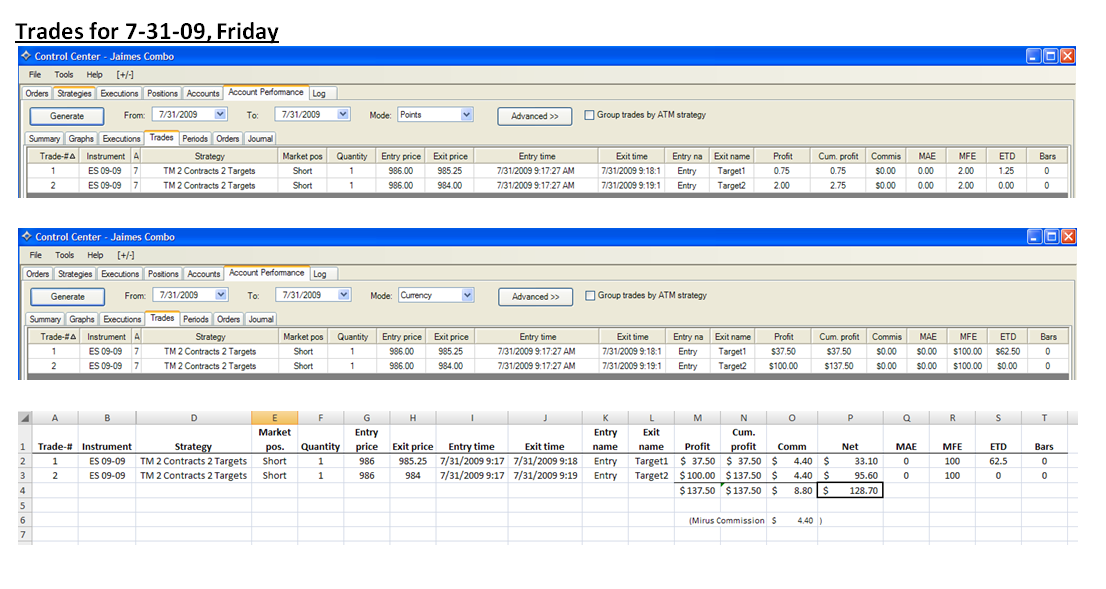
Task: Click the spreadsheet cell showing net 33.10
Action: point(849,461)
